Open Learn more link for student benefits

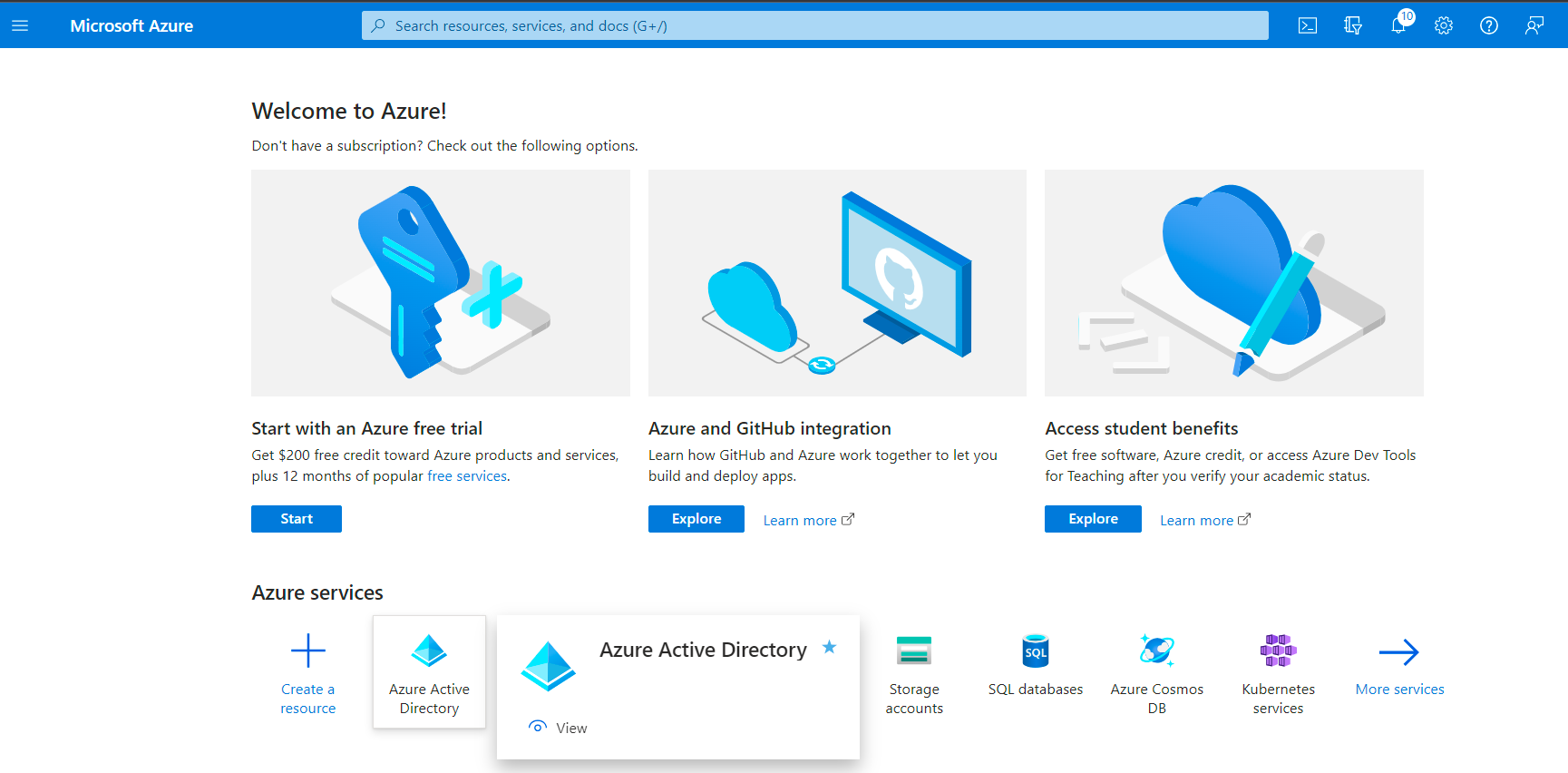pos(1205,520)
